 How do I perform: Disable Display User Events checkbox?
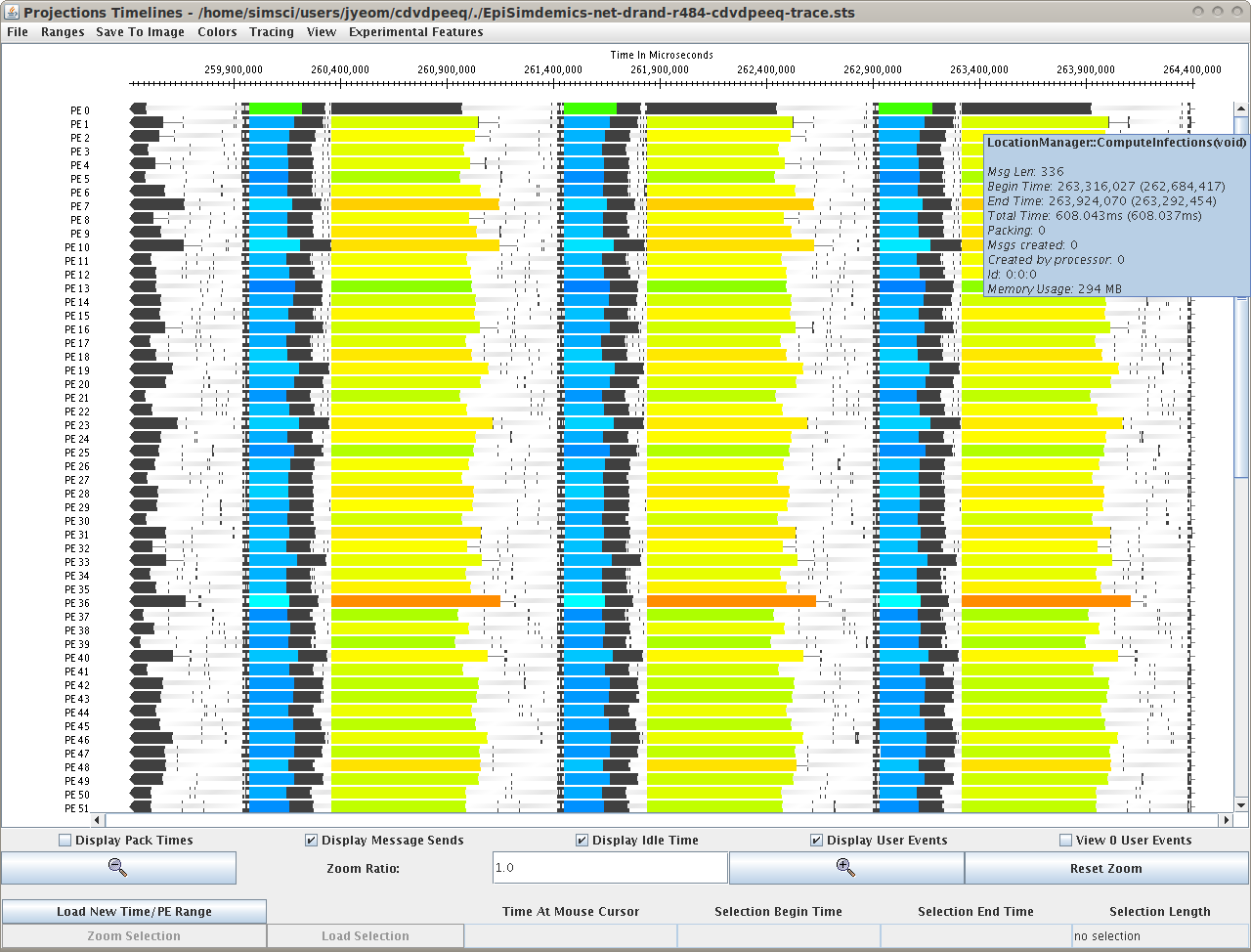coord(817,840)
